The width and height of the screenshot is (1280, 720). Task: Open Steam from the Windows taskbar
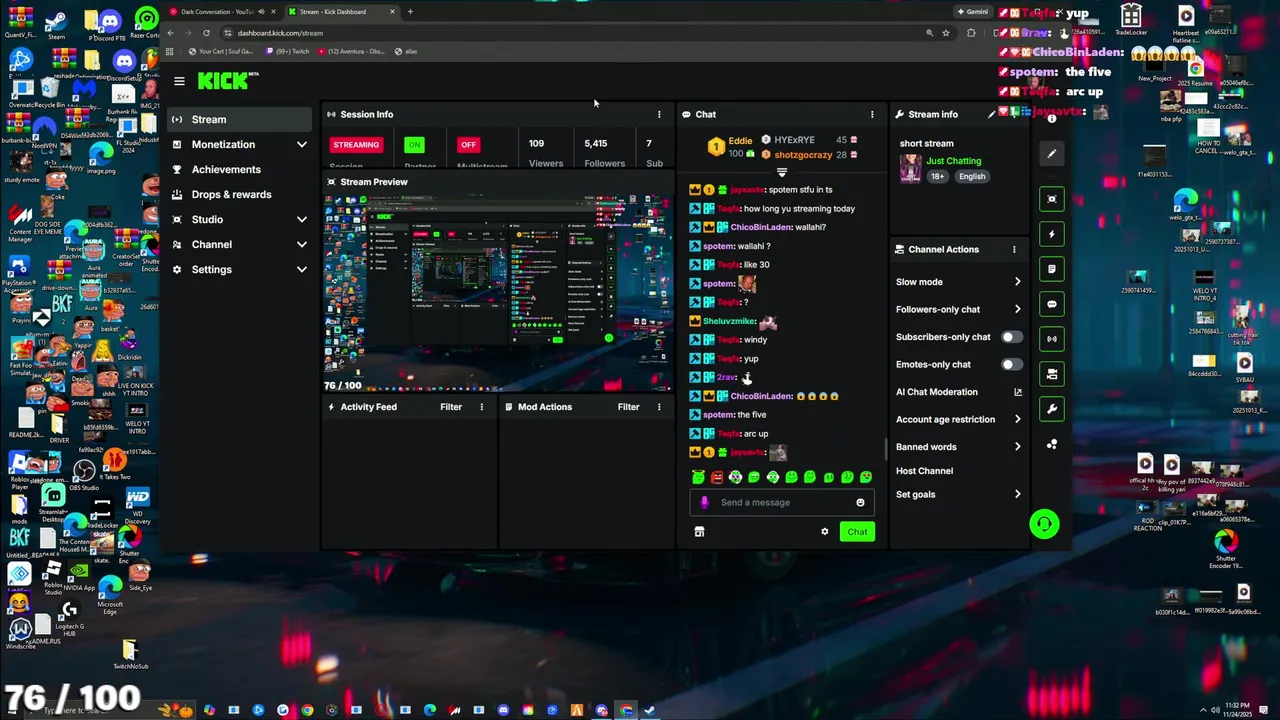pyautogui.click(x=650, y=711)
